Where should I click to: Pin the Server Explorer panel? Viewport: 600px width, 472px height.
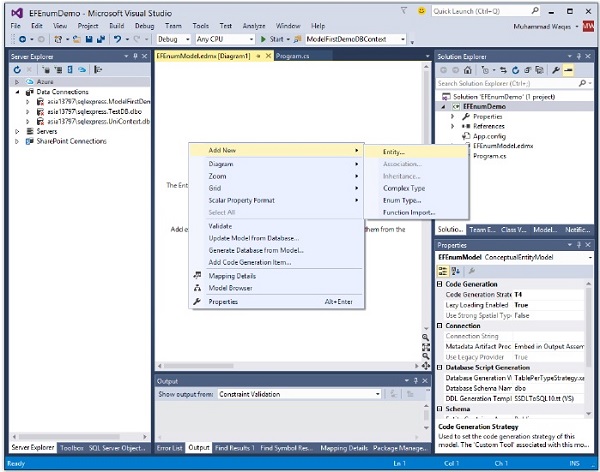tap(135, 56)
